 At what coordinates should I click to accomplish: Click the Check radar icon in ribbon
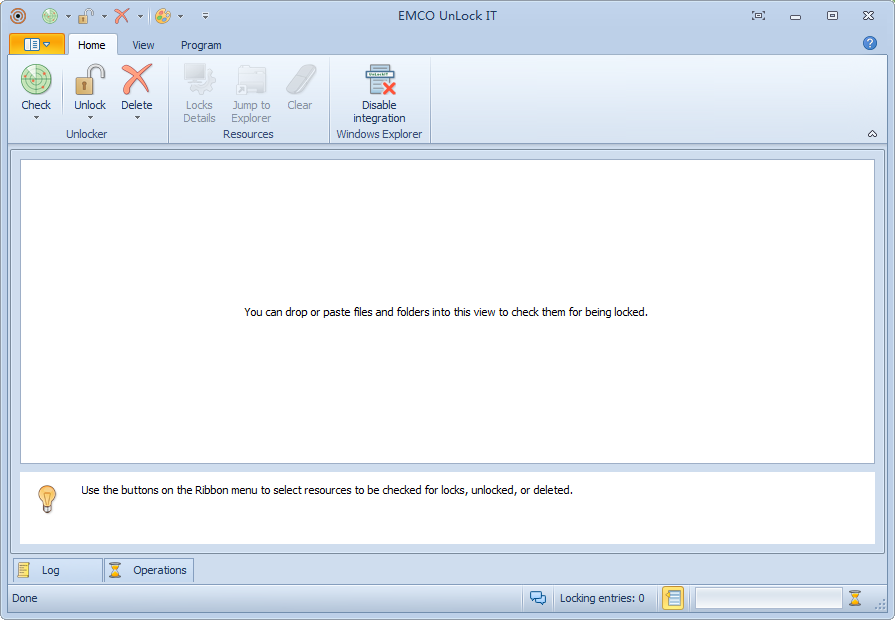pyautogui.click(x=36, y=80)
